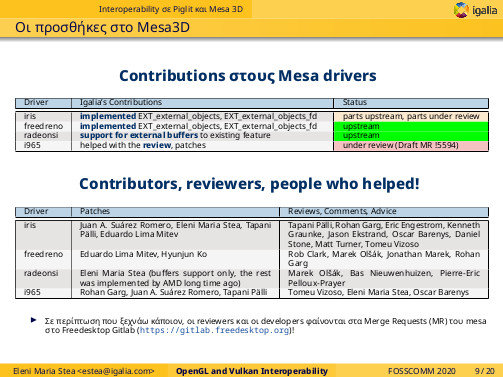This screenshot has width=503, height=377.
Task: Open the gitlab.freedesktop.org link
Action: [x=214, y=330]
